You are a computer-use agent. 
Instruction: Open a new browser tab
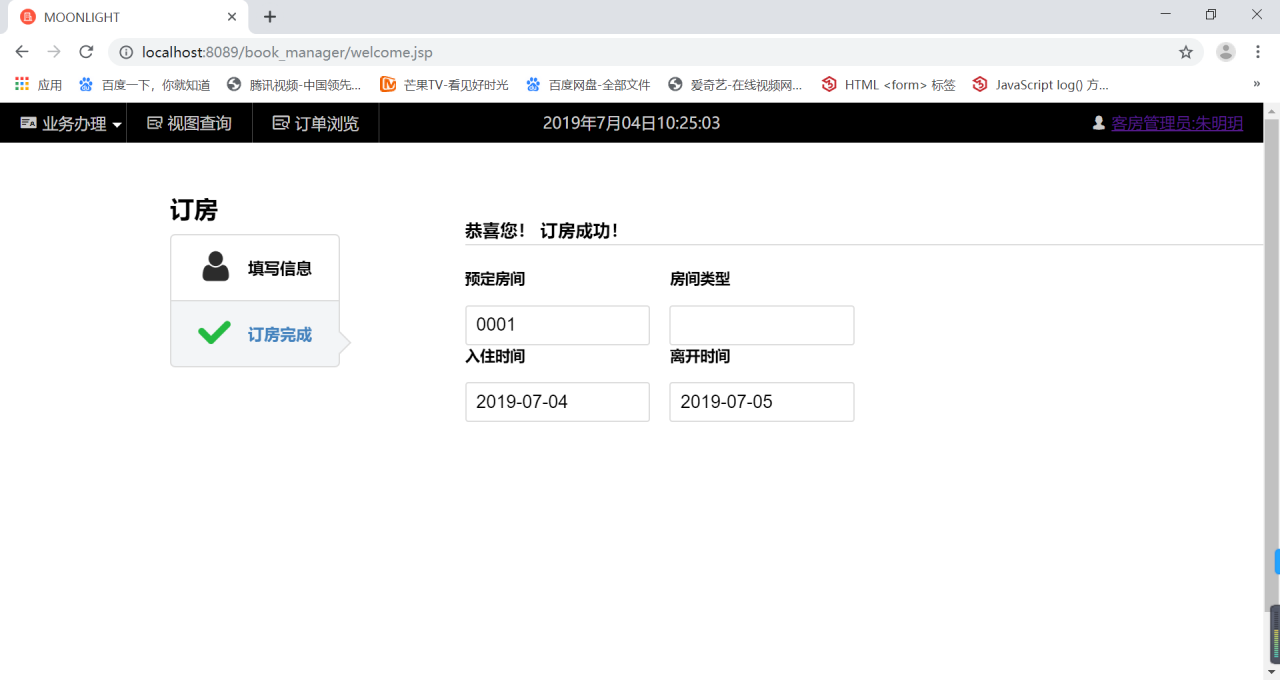click(270, 17)
